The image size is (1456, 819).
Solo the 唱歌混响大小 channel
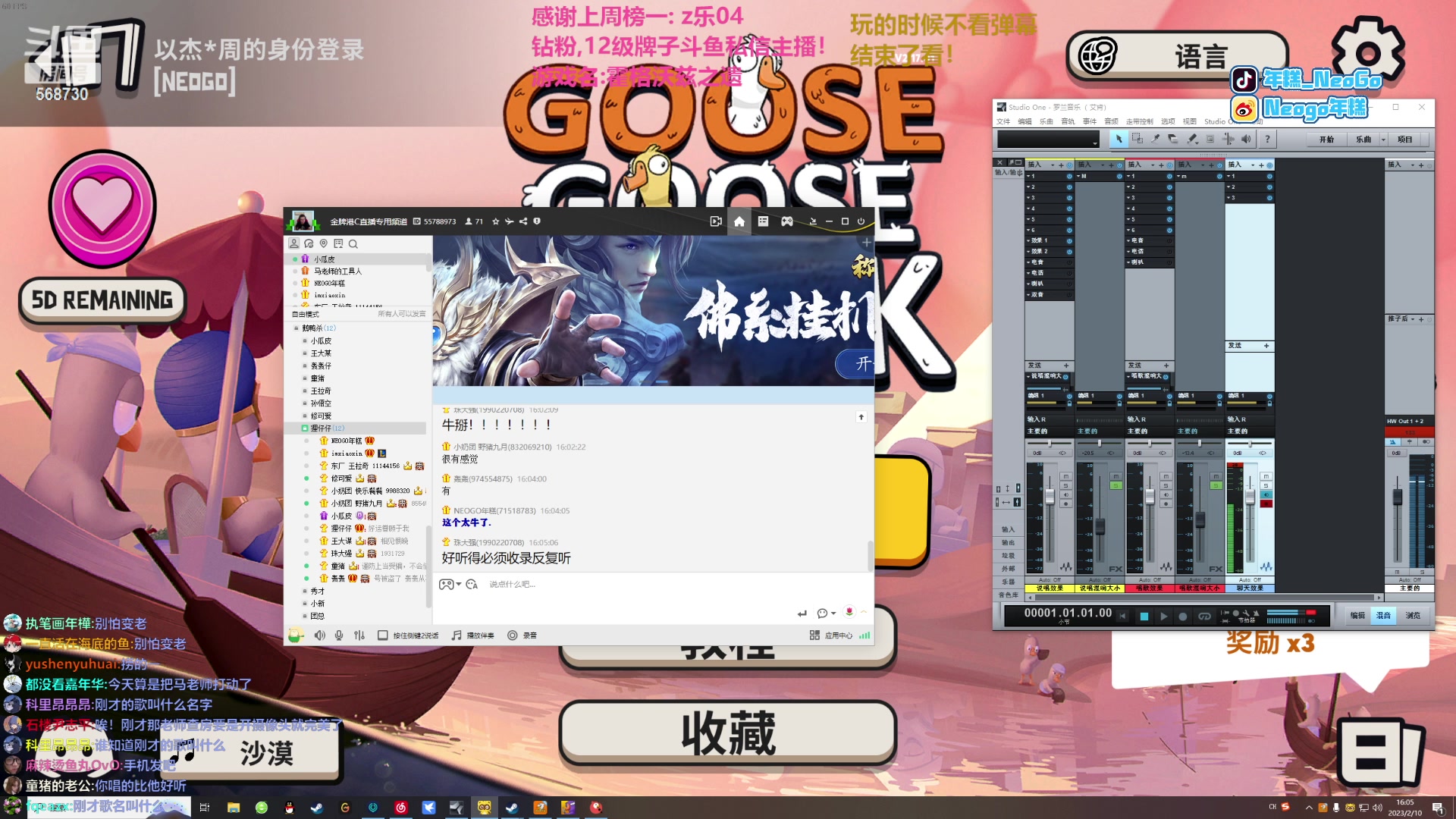pos(1216,485)
